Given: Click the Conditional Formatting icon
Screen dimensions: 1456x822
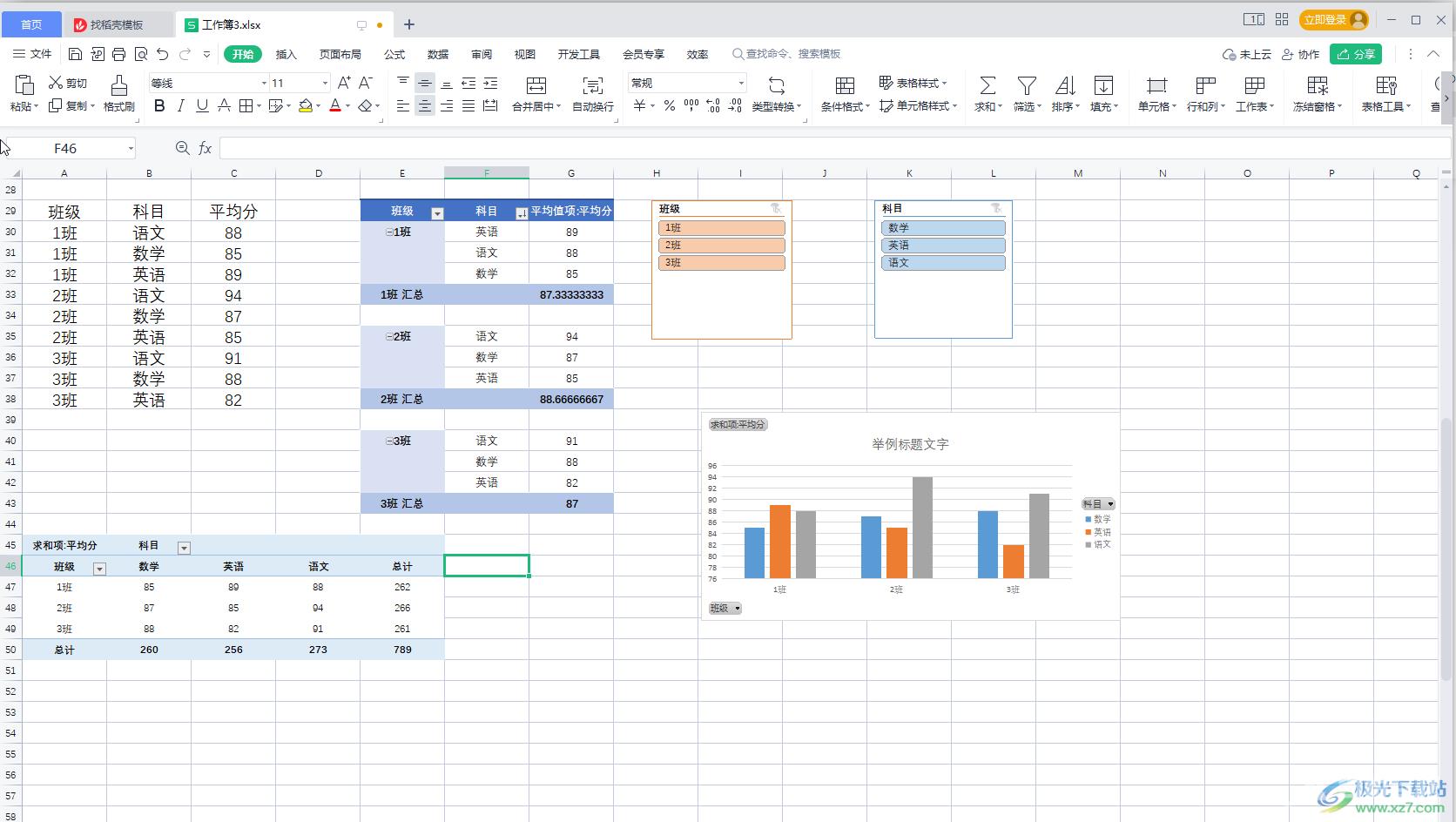Looking at the screenshot, I should tap(845, 85).
